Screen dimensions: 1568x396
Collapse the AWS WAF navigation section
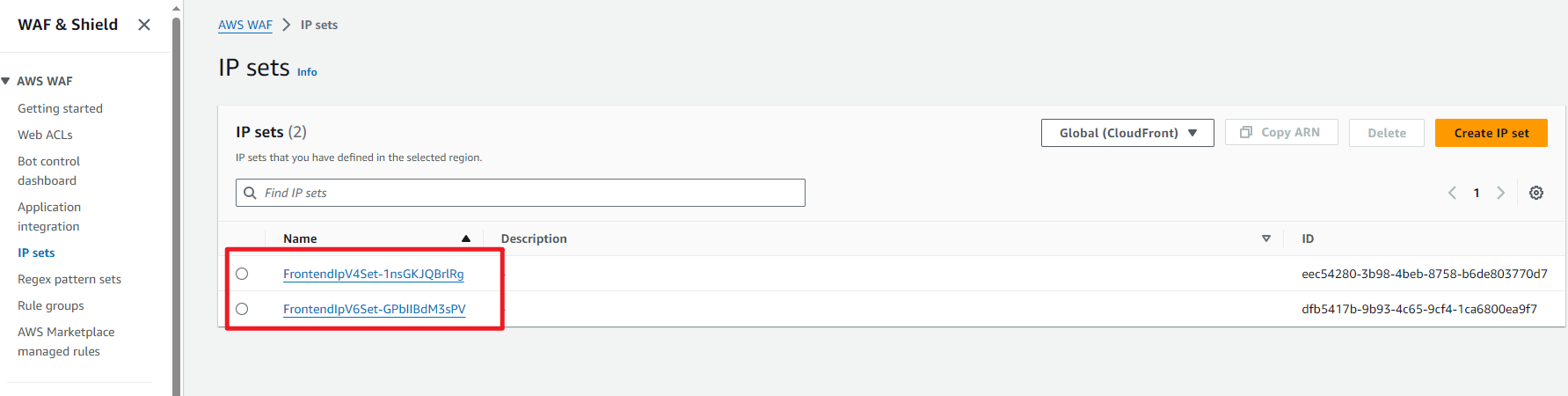(x=6, y=81)
